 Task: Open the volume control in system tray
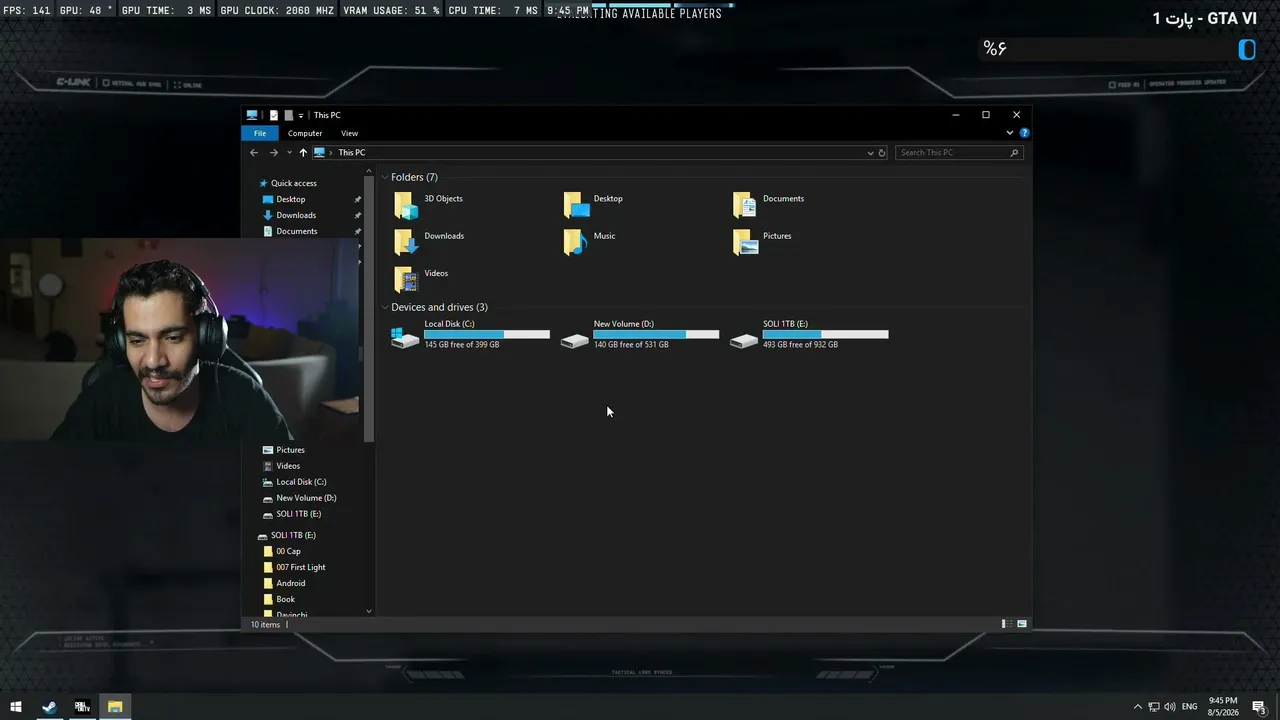pos(1170,707)
